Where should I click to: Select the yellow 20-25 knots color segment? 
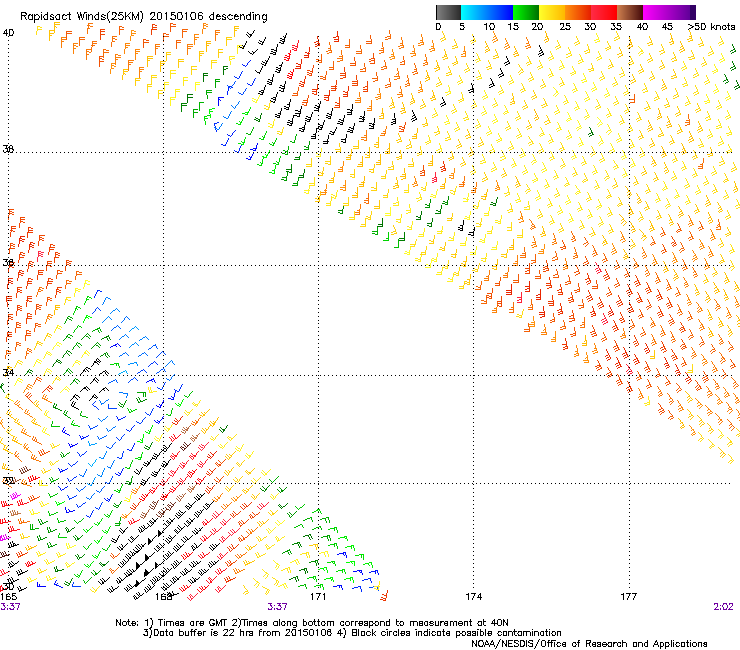(552, 12)
